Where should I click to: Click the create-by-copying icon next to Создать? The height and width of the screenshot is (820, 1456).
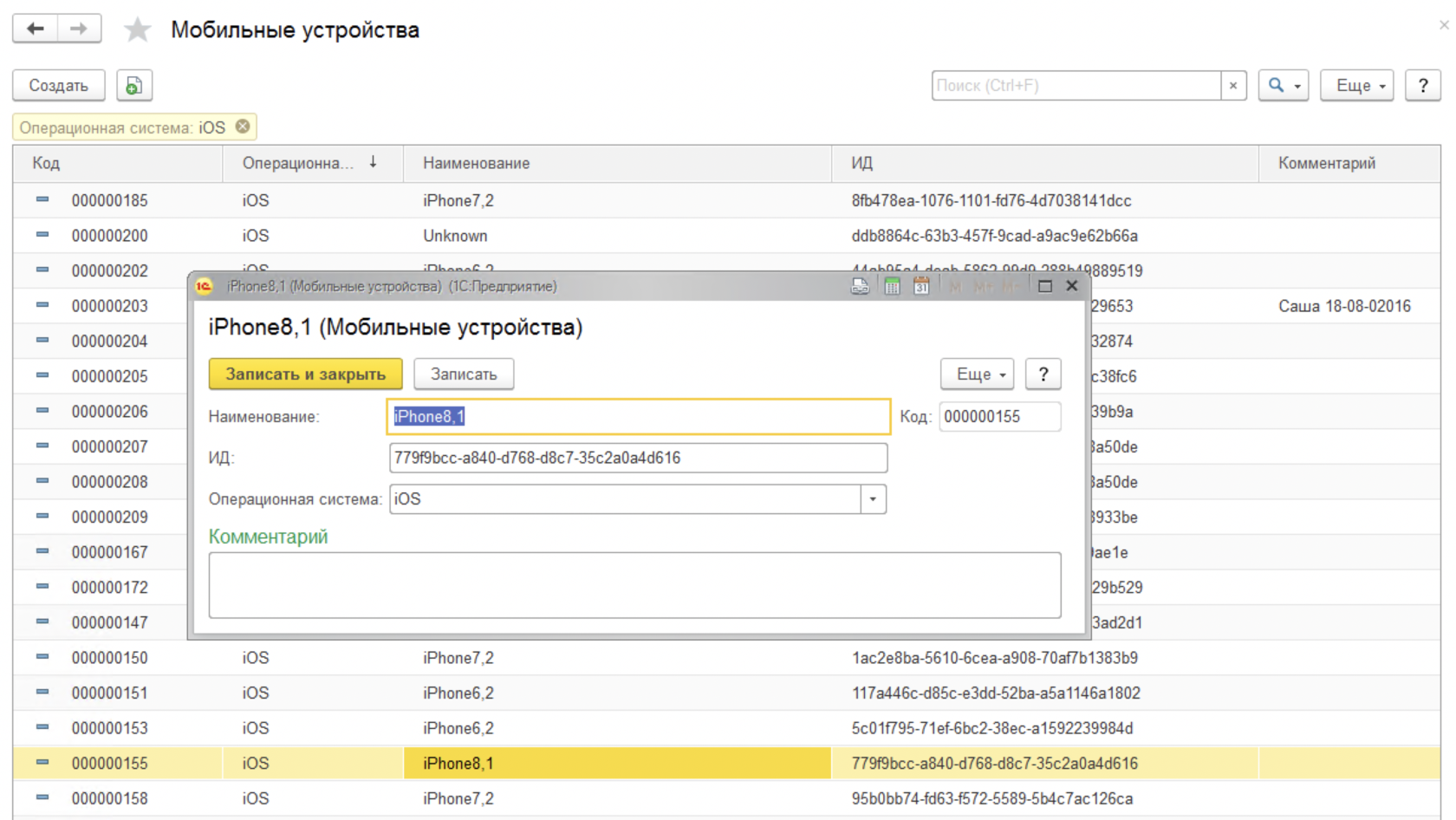134,85
